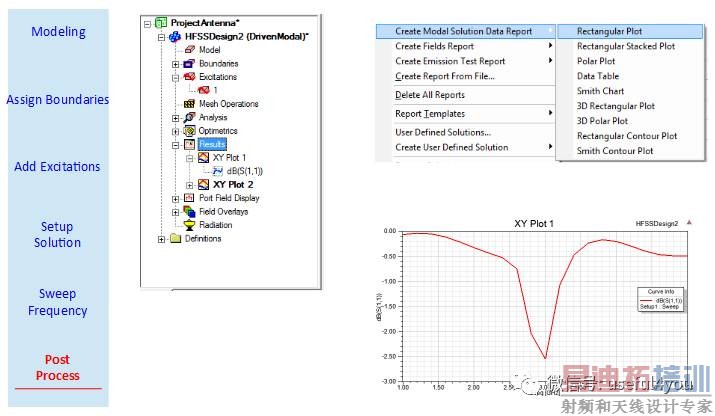This screenshot has height=416, width=715.
Task: Choose User Defined Solutions menu entry
Action: click(x=465, y=132)
